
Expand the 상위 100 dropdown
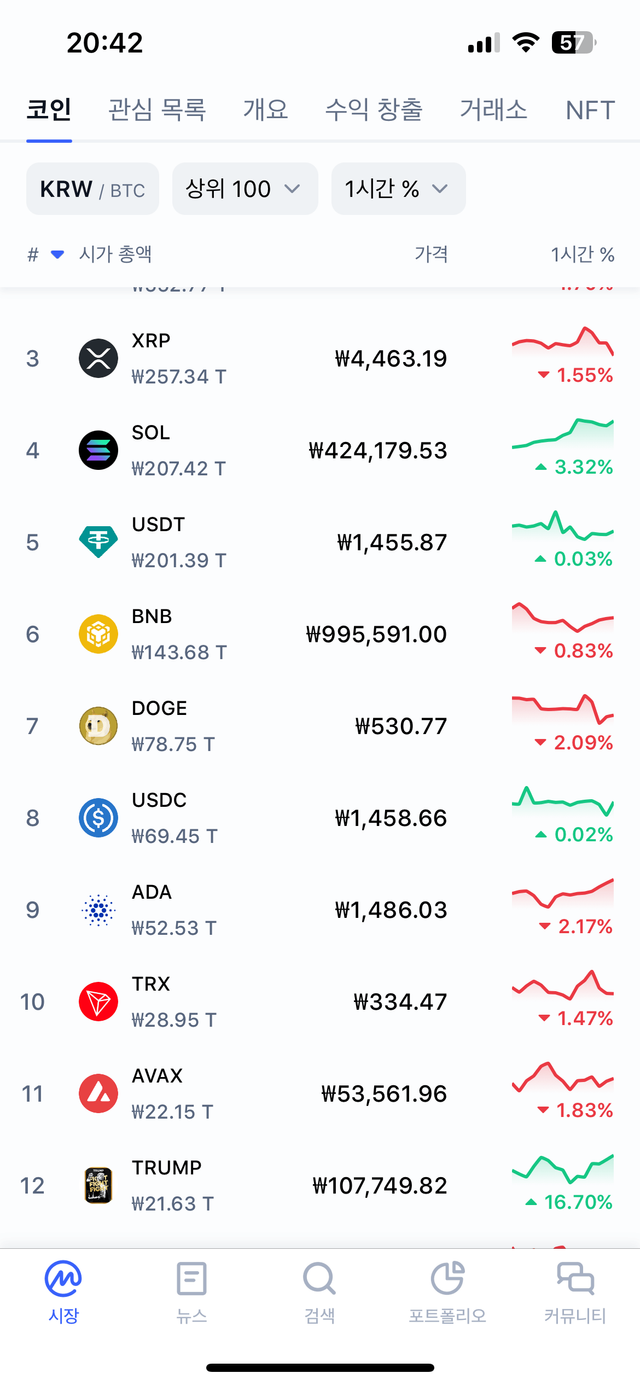click(x=245, y=189)
